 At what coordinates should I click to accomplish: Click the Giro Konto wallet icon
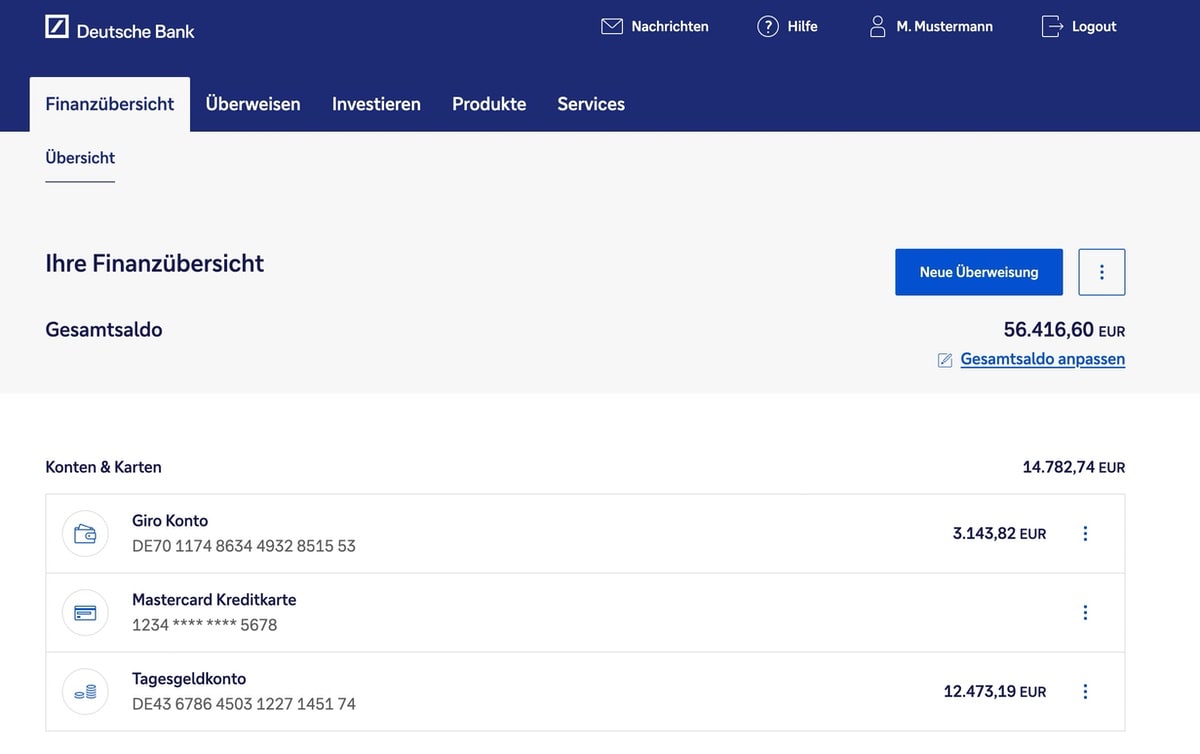click(x=85, y=534)
